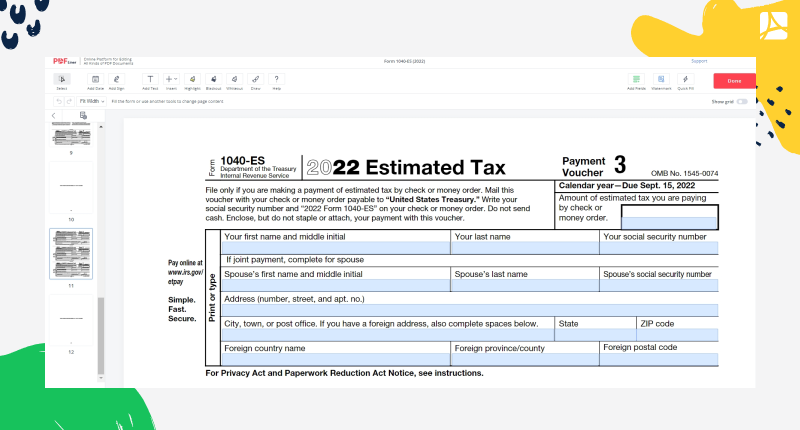Click the thumbnail panel scrollbar
Screen dimensions: 800x430
tap(101, 336)
